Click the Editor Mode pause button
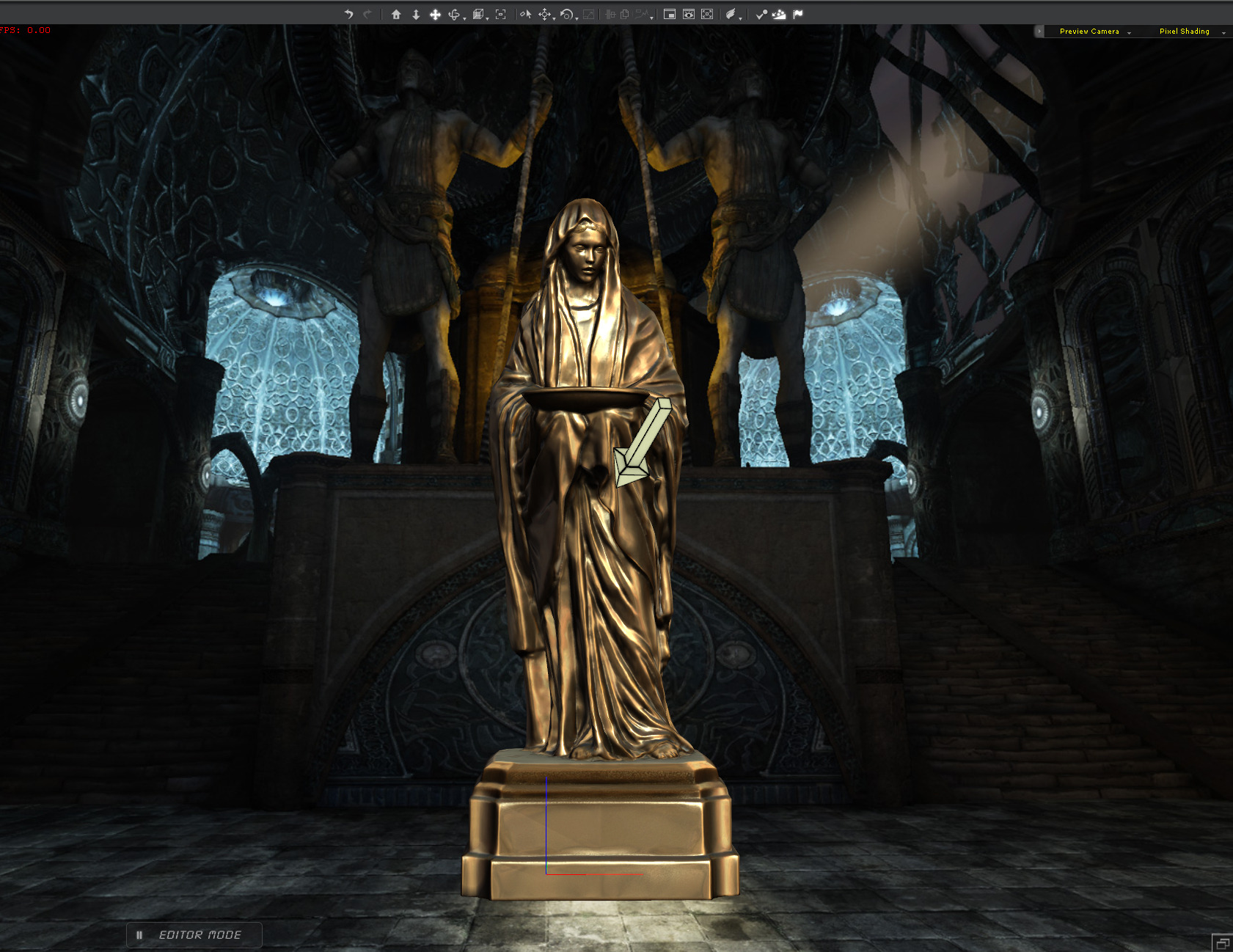Viewport: 1233px width, 952px height. (139, 935)
